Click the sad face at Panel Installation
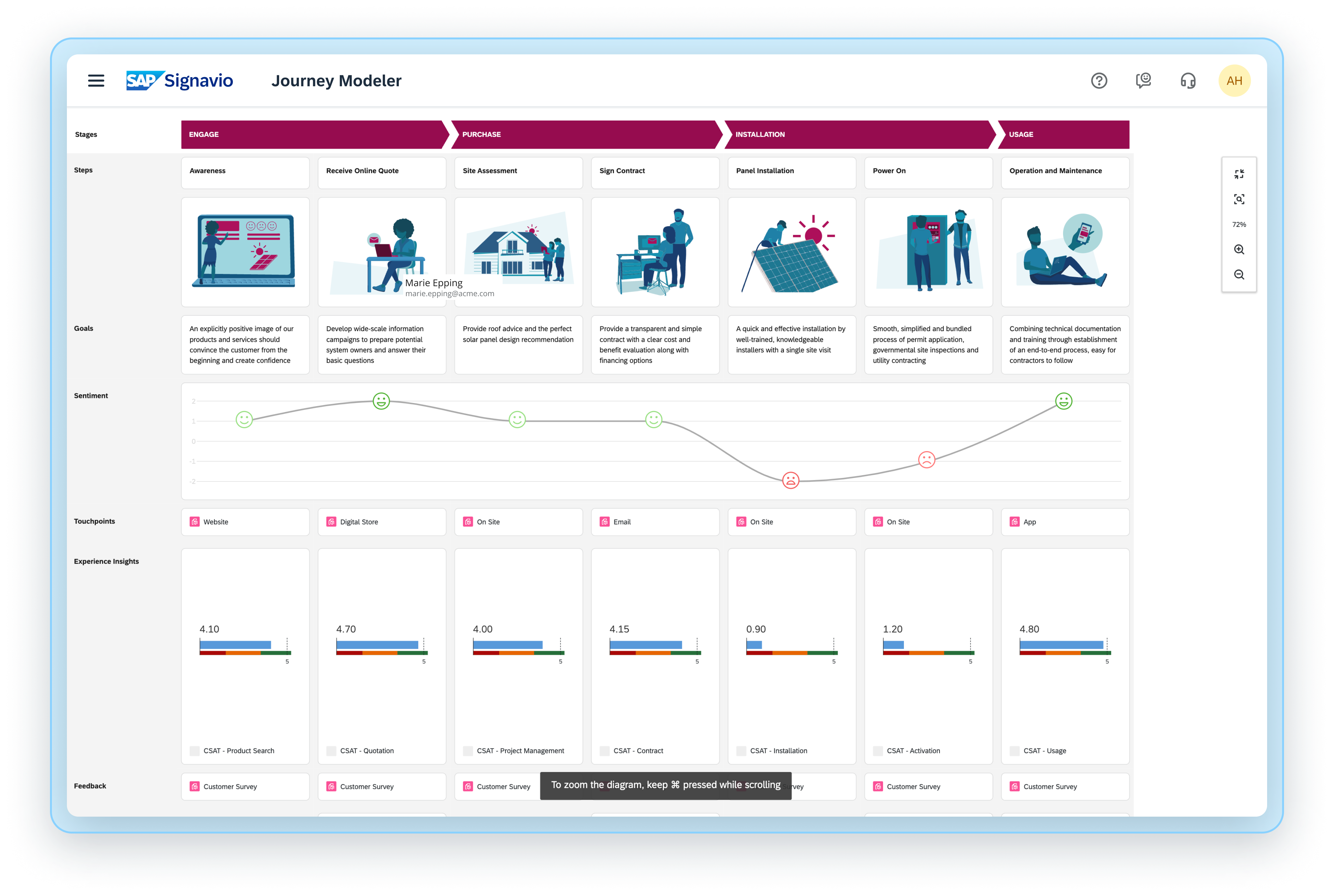This screenshot has height=896, width=1334. tap(790, 480)
